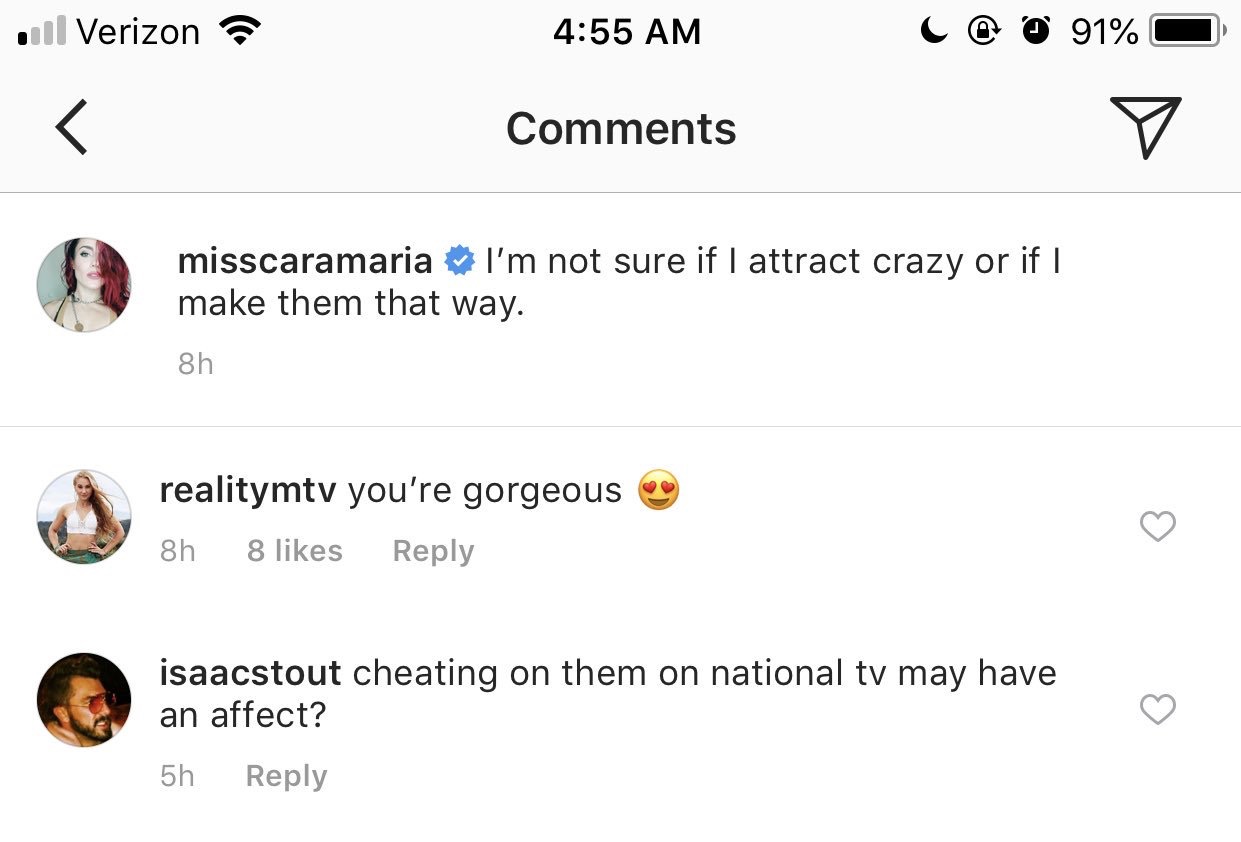The height and width of the screenshot is (842, 1241).
Task: Open isaacstout's profile picture
Action: click(x=84, y=700)
